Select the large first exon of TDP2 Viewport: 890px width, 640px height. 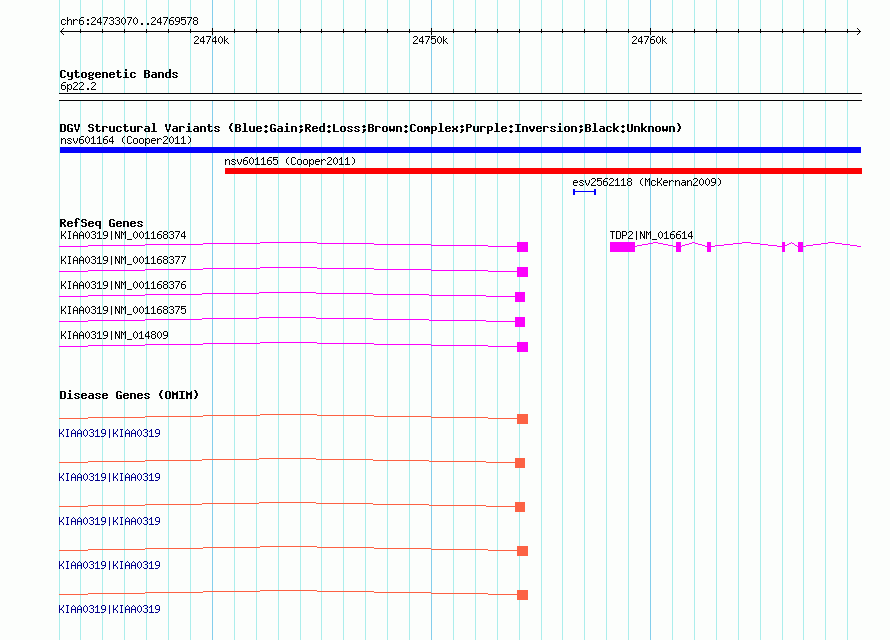(x=622, y=247)
